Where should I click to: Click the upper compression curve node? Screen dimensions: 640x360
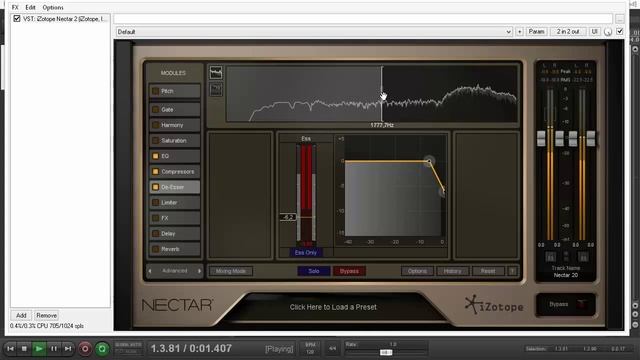[429, 161]
